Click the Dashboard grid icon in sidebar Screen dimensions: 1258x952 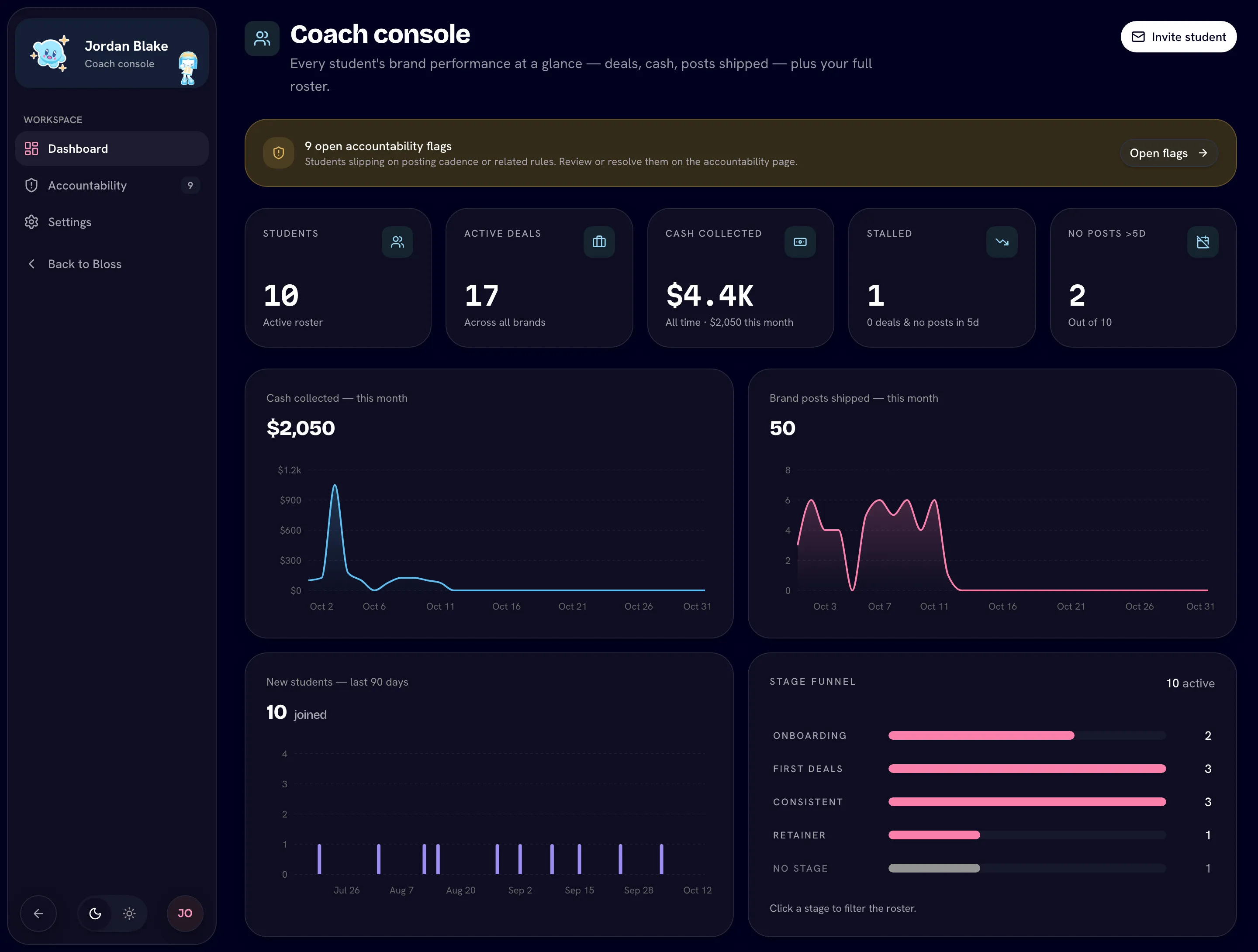pyautogui.click(x=31, y=148)
